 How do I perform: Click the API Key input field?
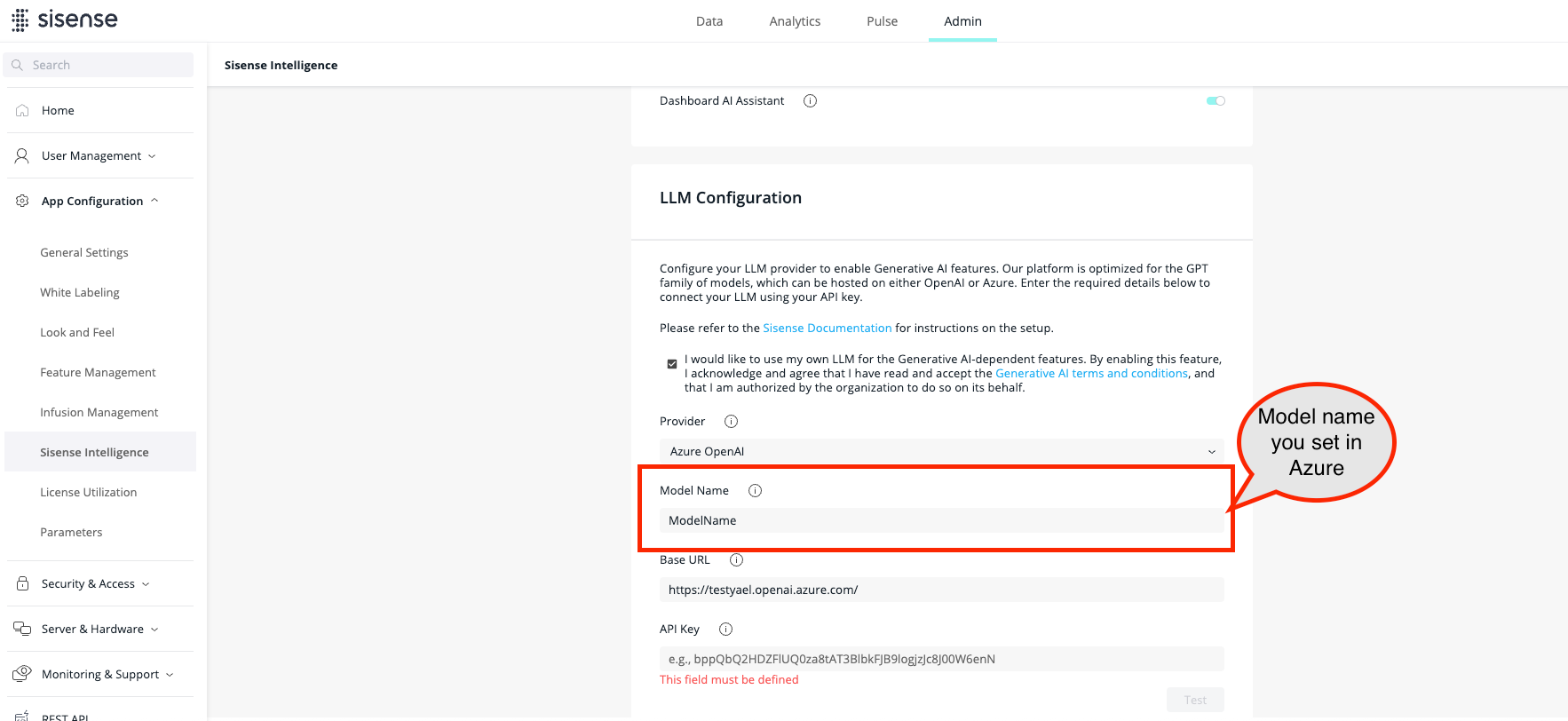click(941, 659)
